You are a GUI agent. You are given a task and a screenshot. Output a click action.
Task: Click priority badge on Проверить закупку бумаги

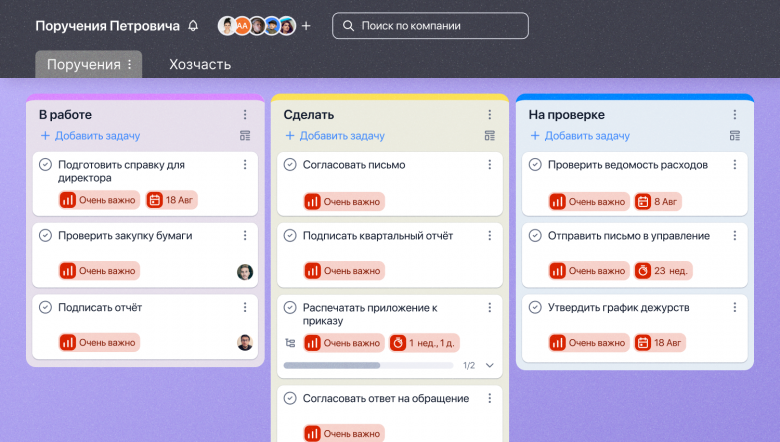[x=99, y=271]
